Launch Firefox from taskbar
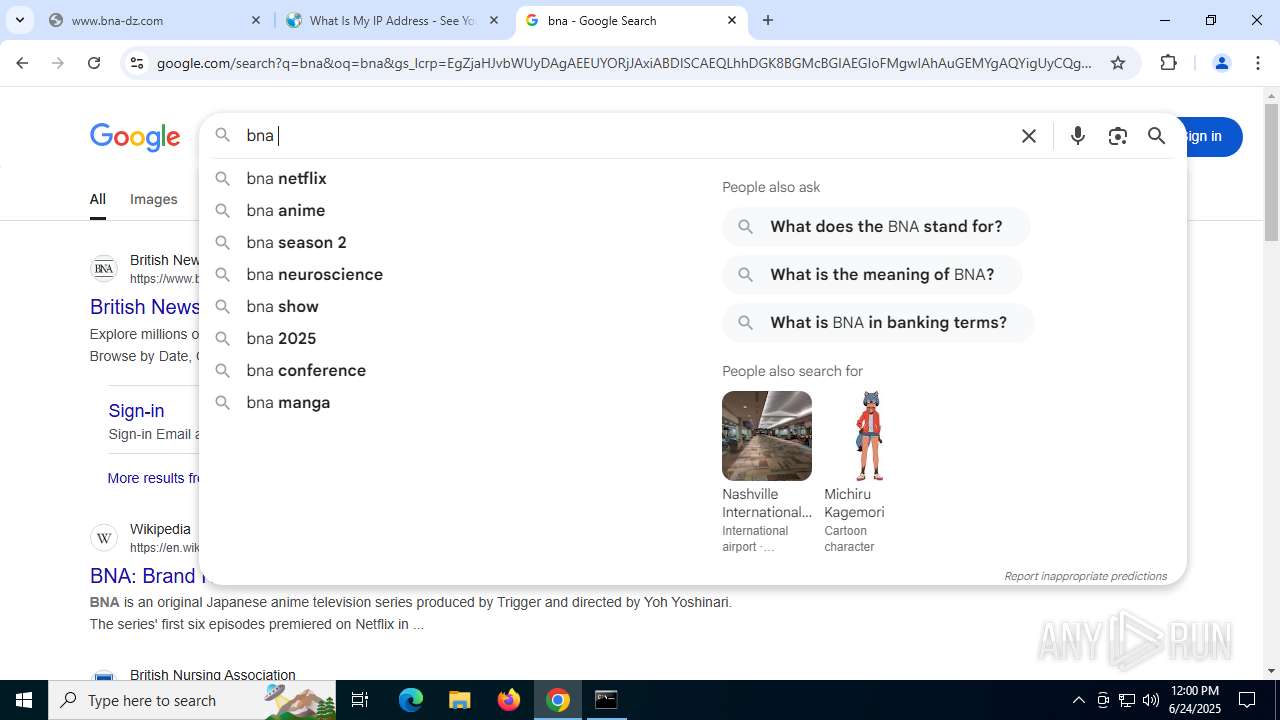The width and height of the screenshot is (1280, 720). (509, 700)
